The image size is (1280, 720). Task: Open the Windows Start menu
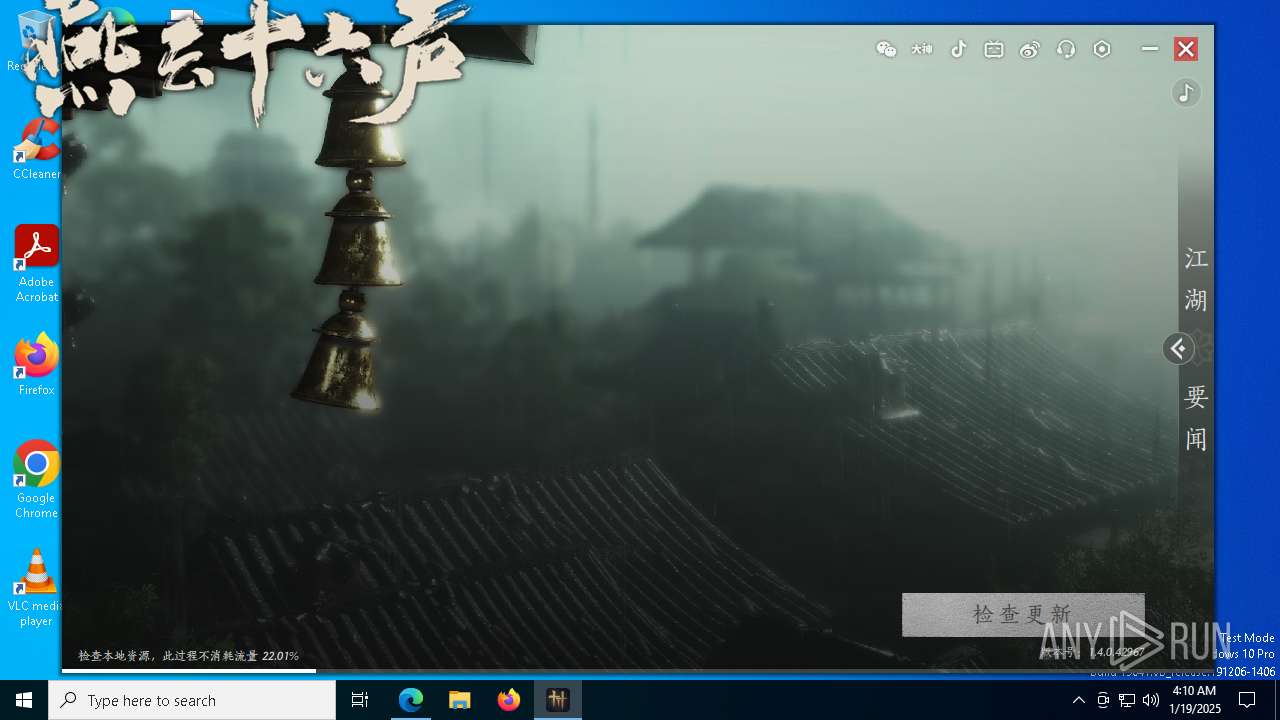(x=24, y=700)
